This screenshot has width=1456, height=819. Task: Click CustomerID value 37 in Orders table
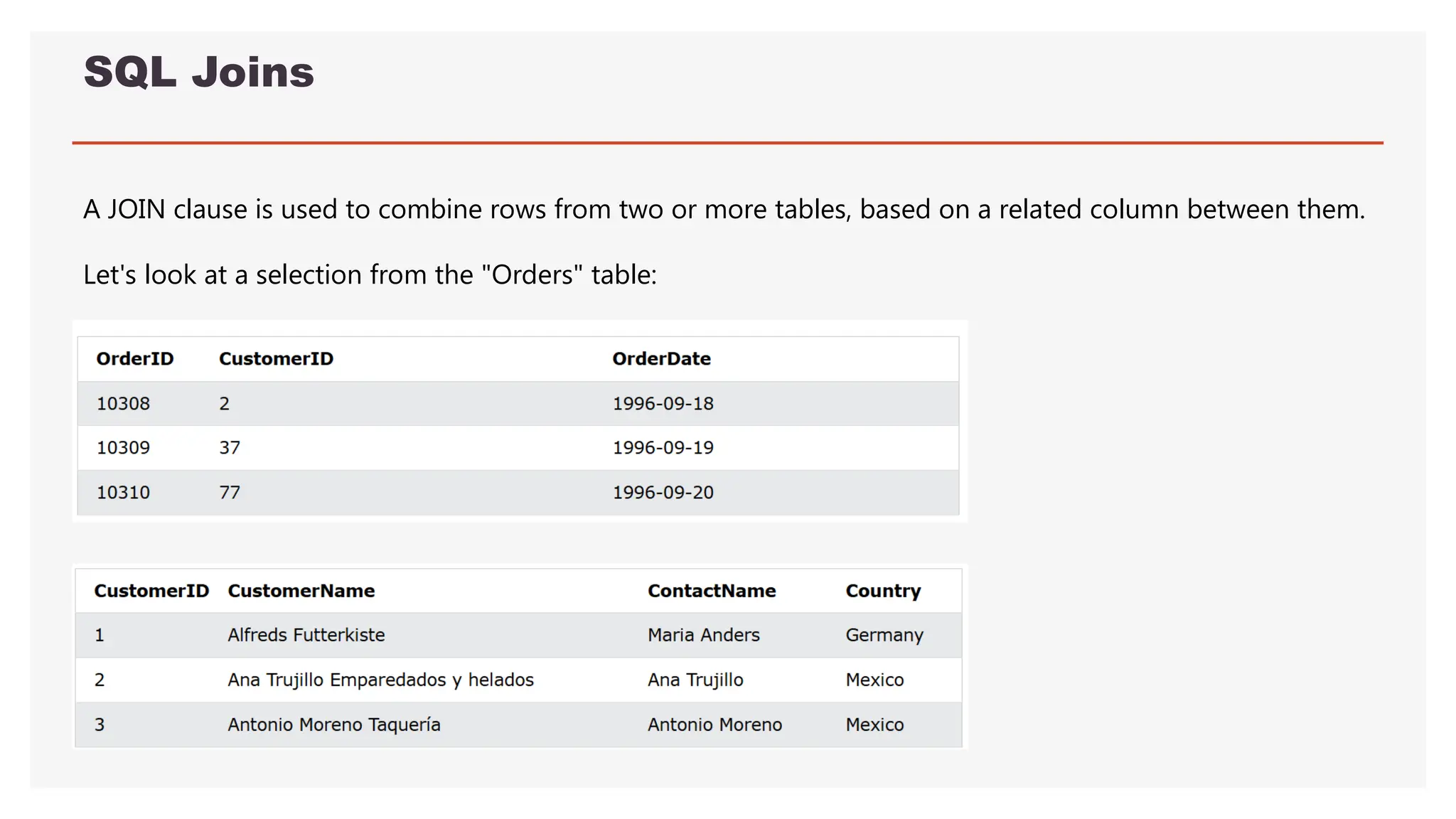pos(230,448)
